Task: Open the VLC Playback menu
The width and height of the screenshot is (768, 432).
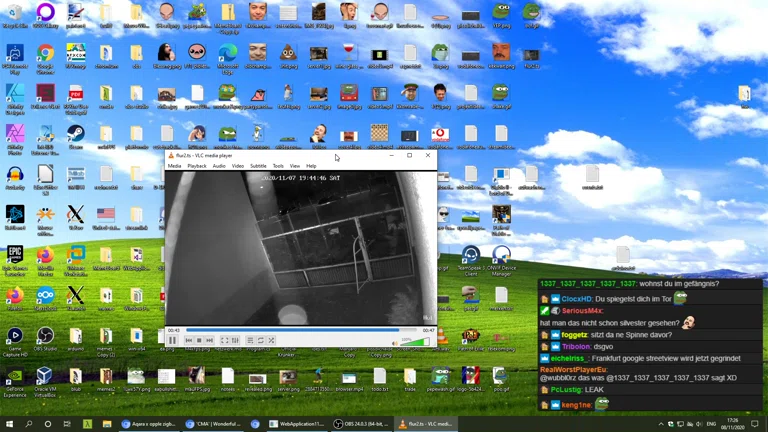Action: click(x=197, y=166)
